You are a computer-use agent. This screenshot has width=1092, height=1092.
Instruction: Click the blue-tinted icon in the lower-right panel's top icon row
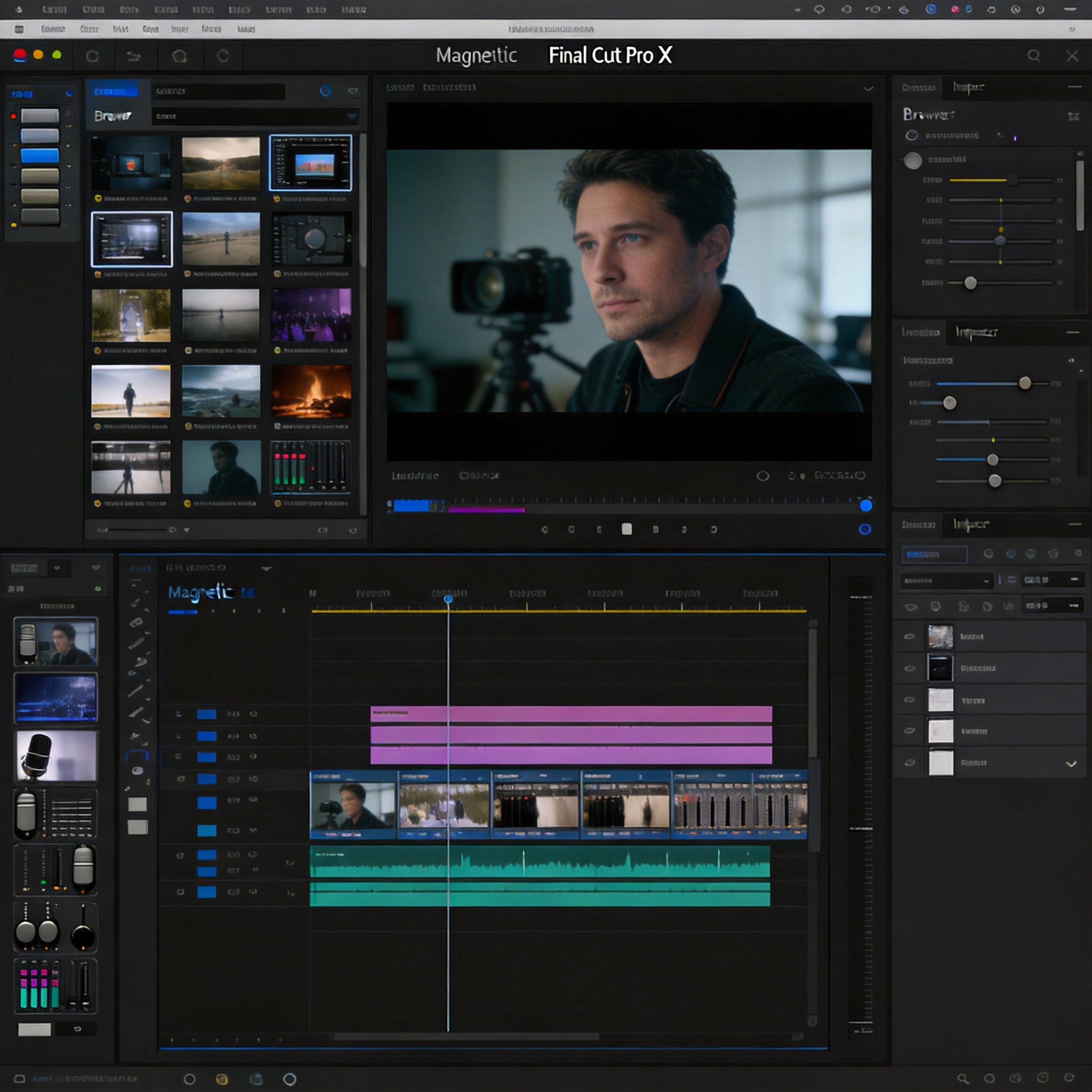(x=1010, y=553)
